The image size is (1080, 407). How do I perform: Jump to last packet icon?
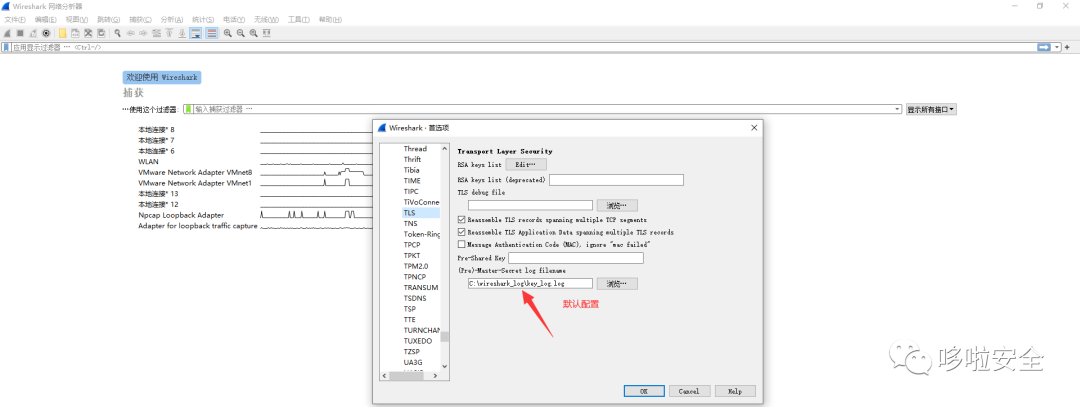coord(183,33)
